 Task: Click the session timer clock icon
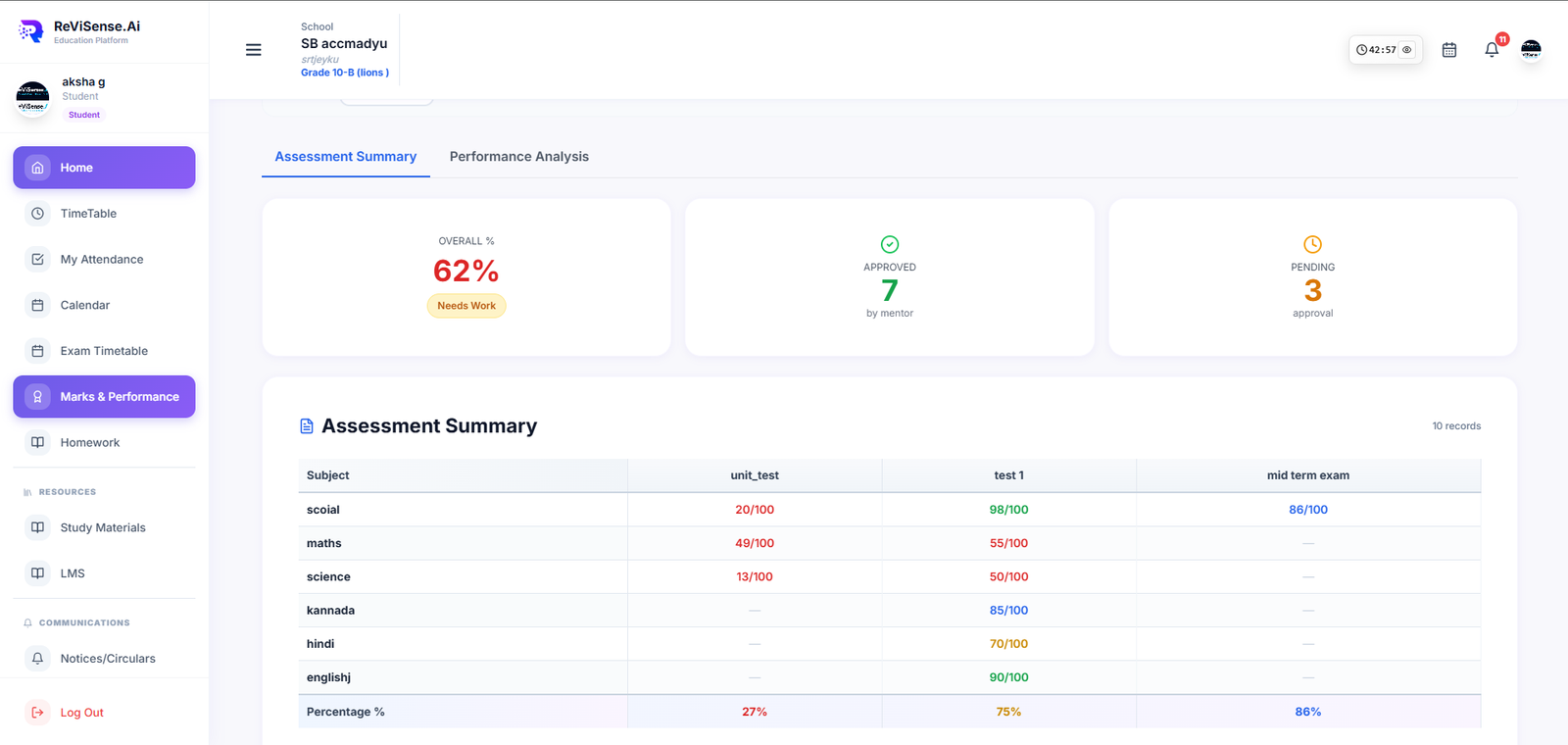[1361, 50]
